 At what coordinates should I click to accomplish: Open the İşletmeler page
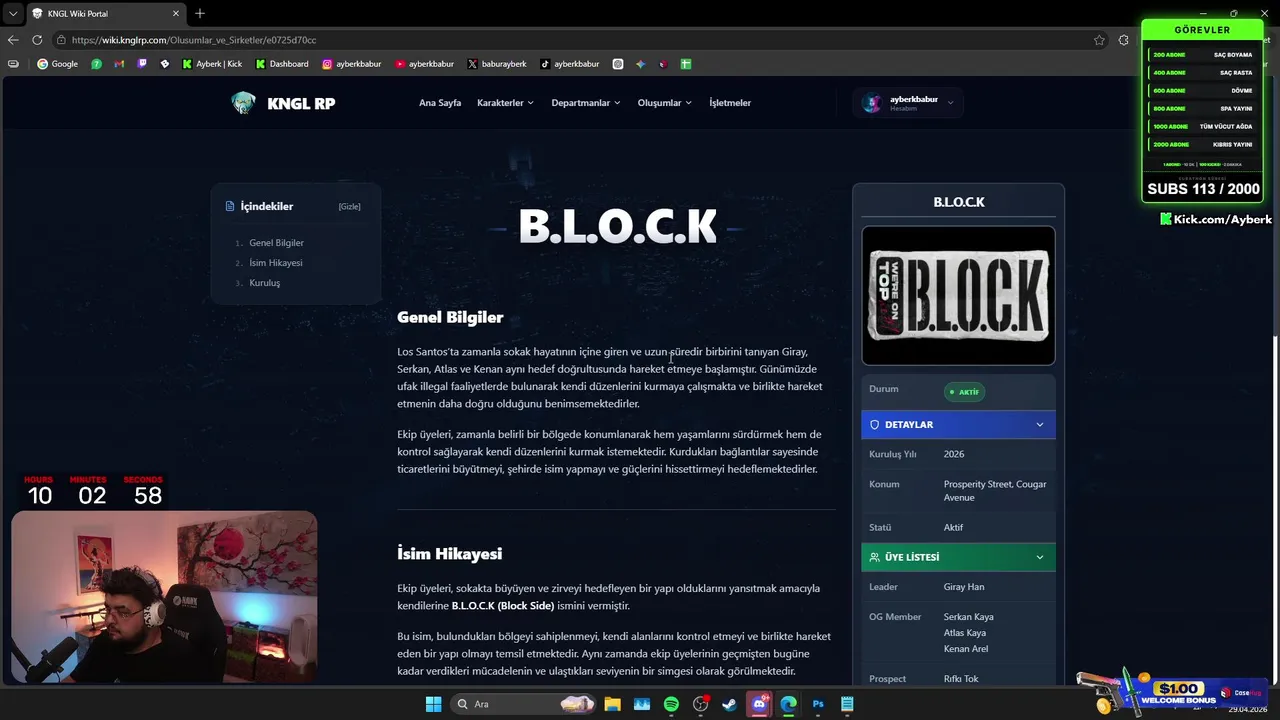[x=730, y=103]
